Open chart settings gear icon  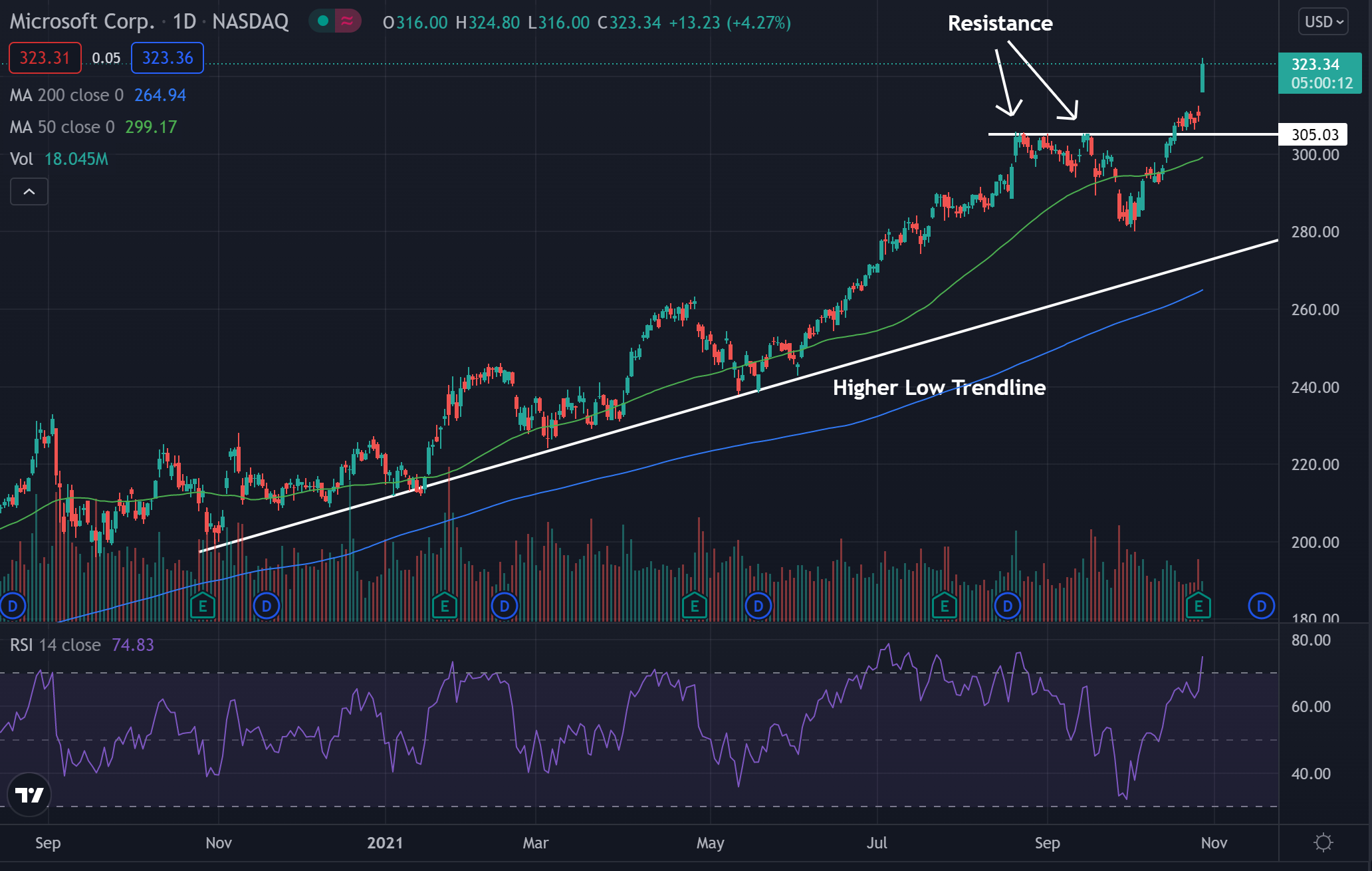click(1323, 843)
